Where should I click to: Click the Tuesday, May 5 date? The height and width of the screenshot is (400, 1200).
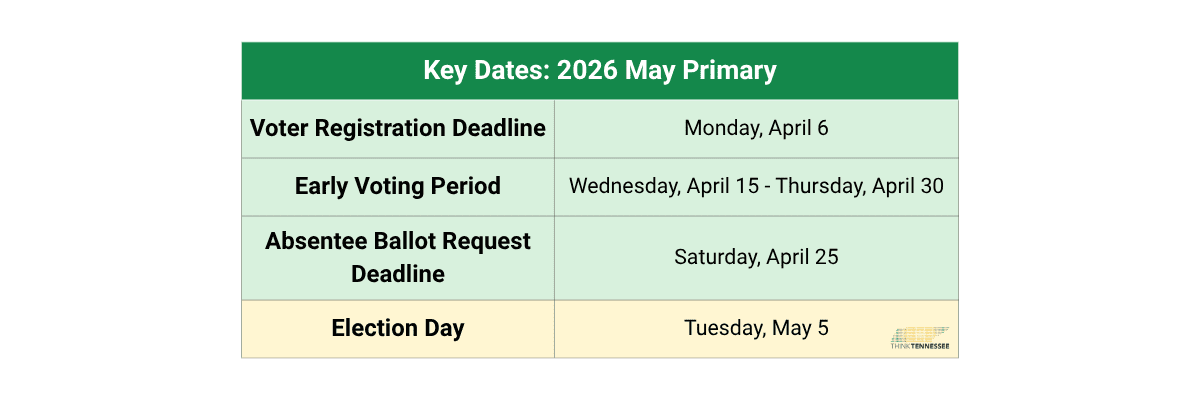(756, 328)
